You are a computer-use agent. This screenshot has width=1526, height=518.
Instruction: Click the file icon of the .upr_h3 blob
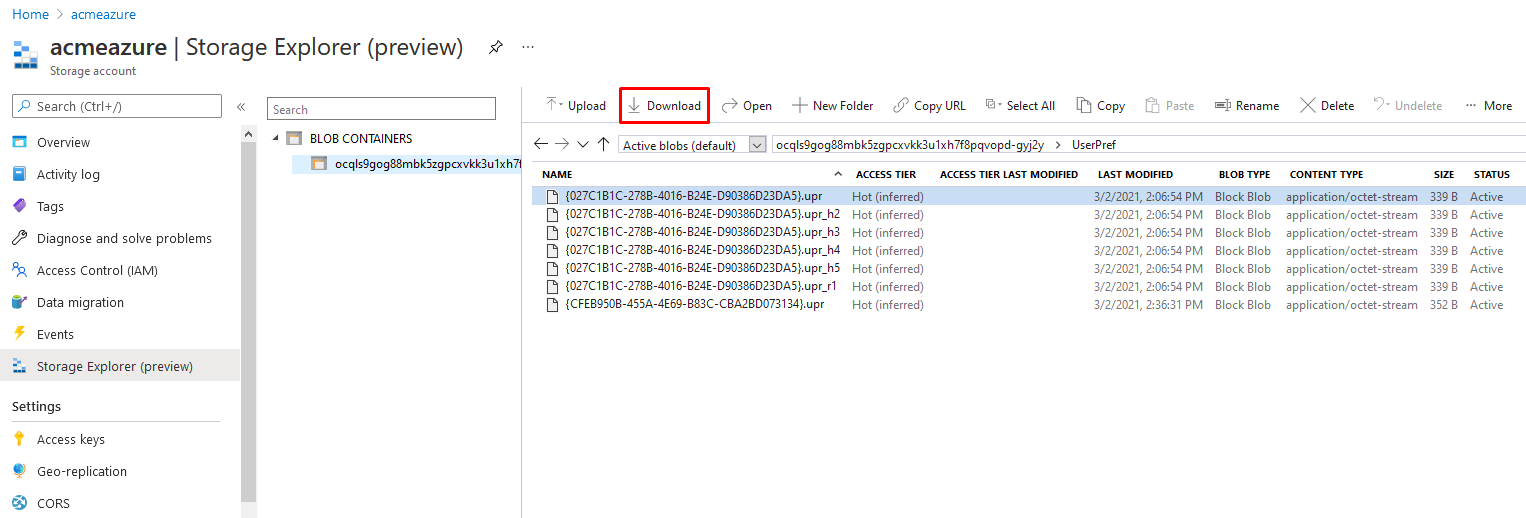point(551,233)
